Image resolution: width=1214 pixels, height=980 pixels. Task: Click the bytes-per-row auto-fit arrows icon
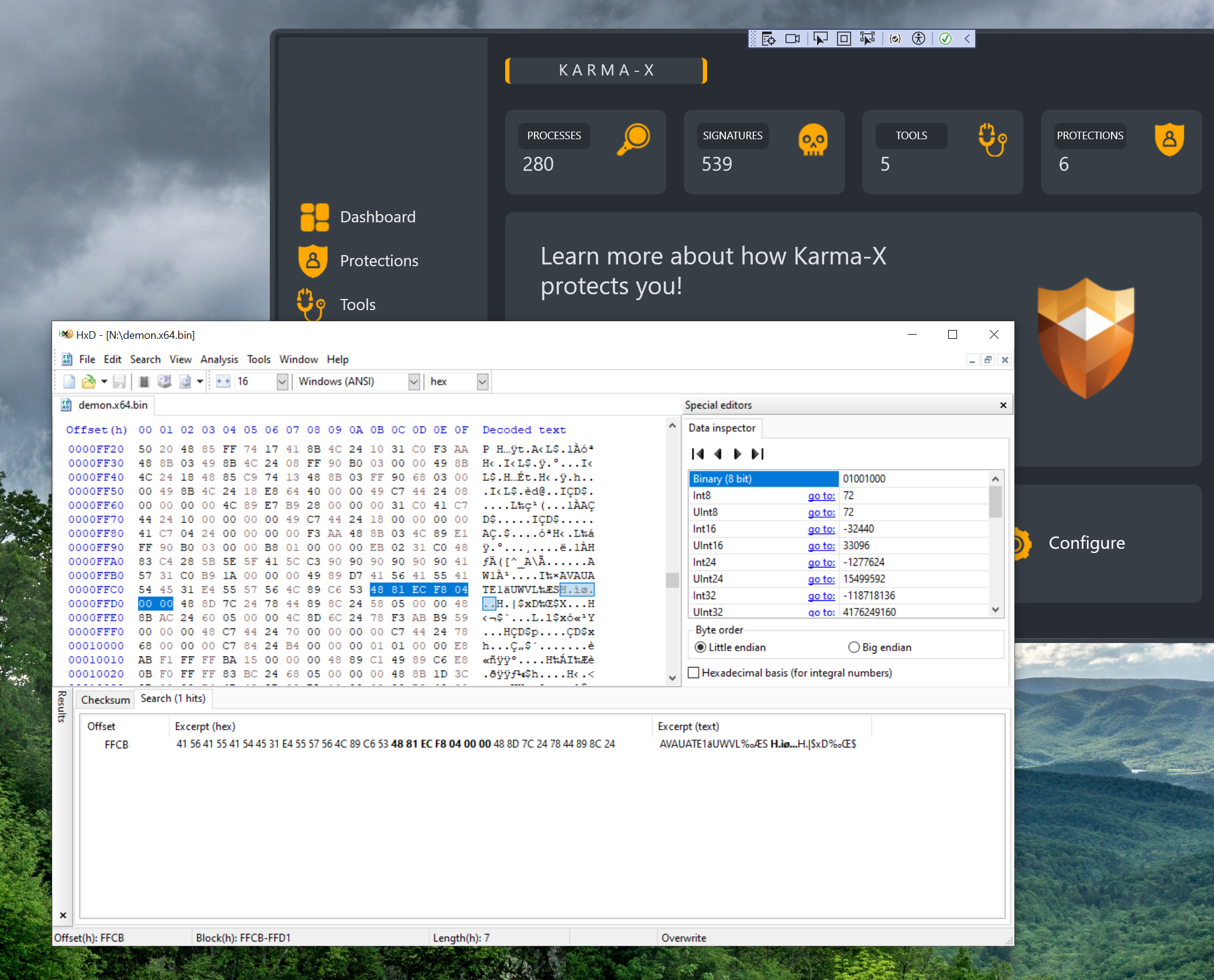tap(223, 381)
